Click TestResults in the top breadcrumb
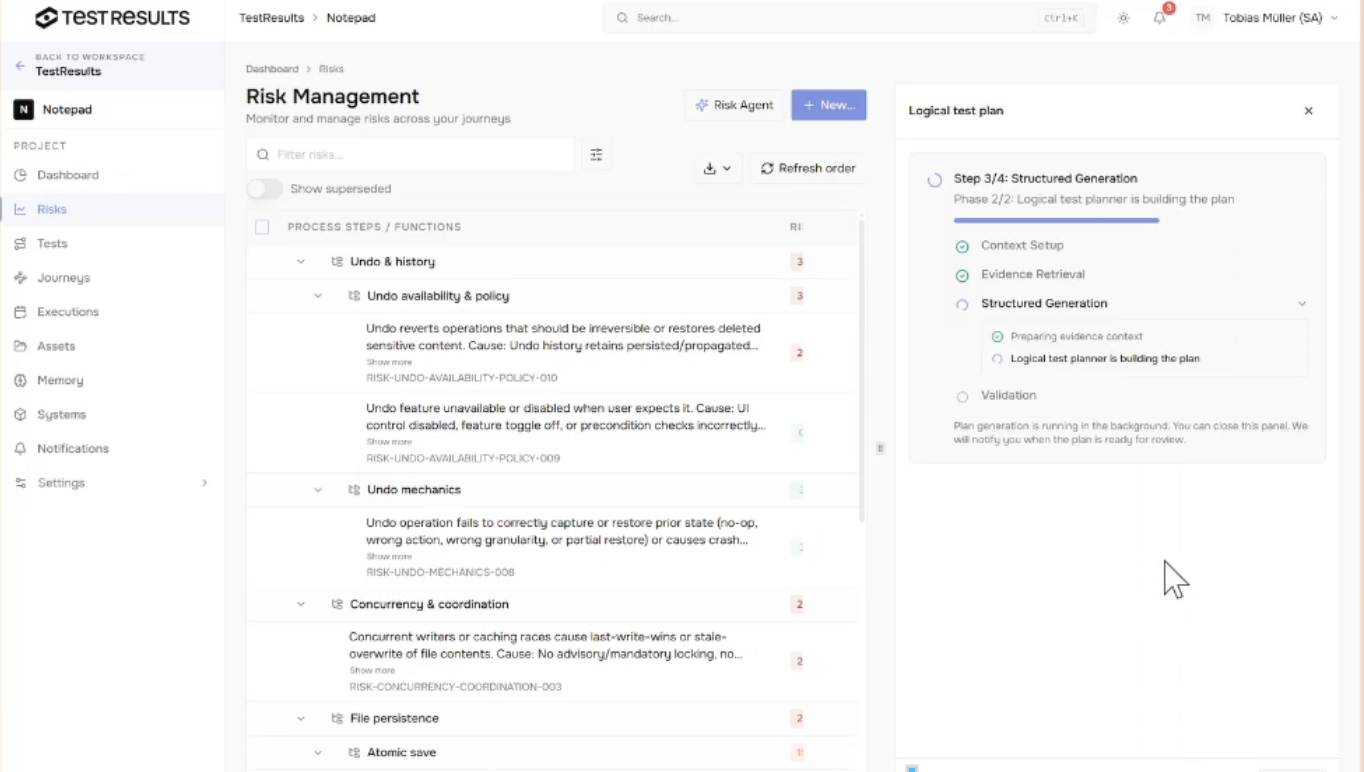 [272, 18]
